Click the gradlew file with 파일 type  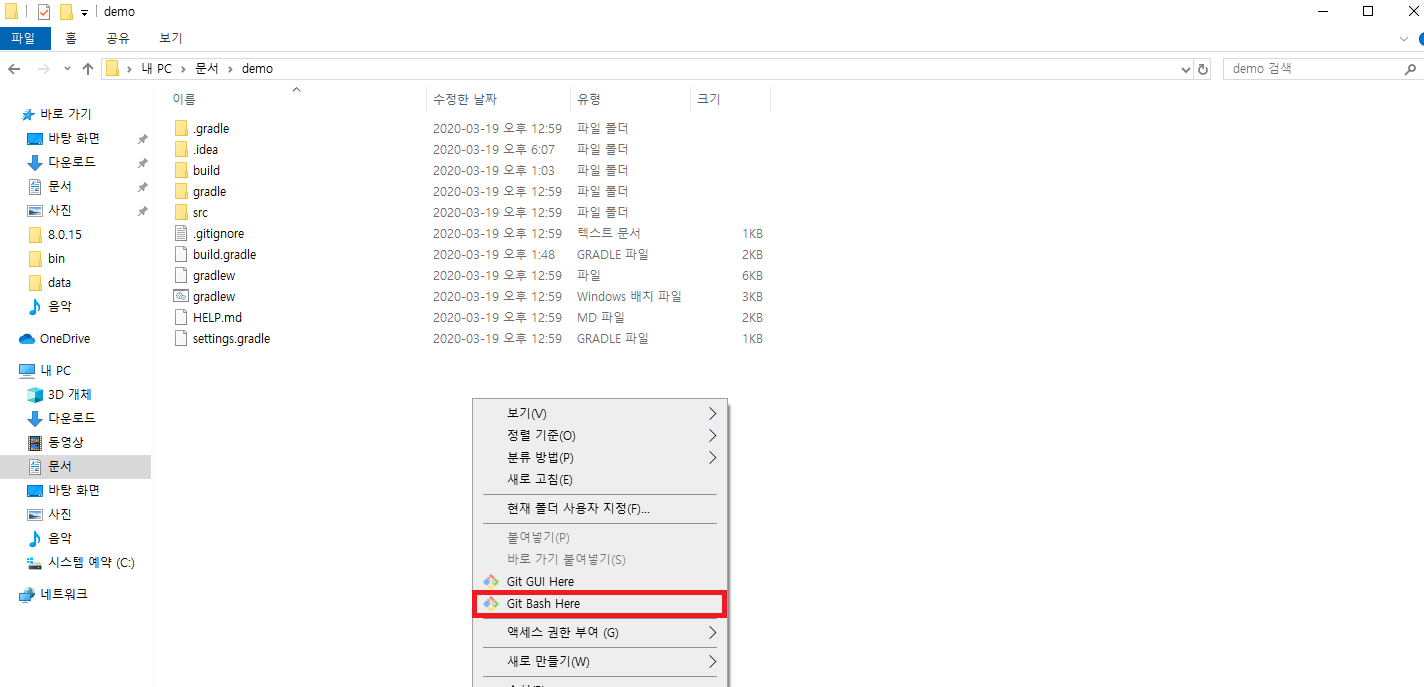tap(214, 275)
